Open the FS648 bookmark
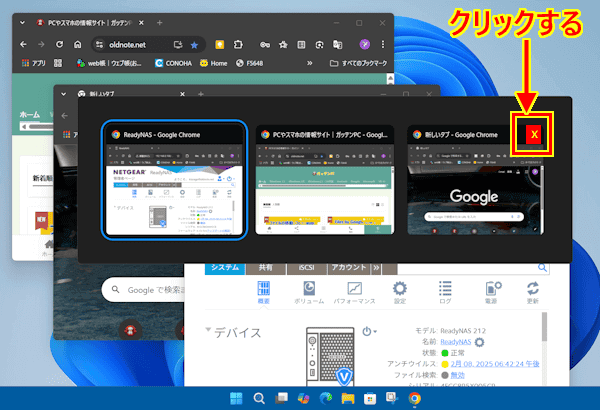600x410 pixels. tap(249, 63)
